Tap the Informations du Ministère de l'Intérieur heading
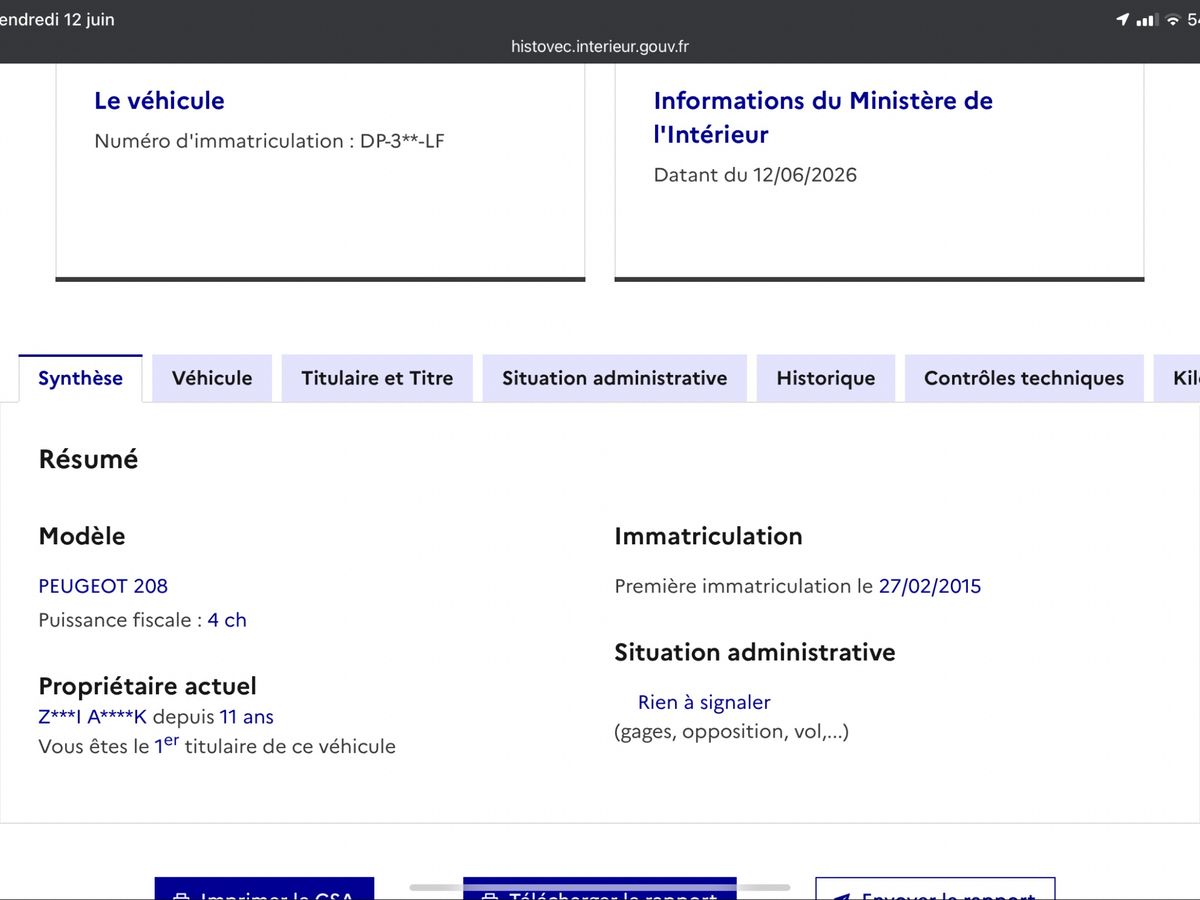Viewport: 1200px width, 900px height. tap(823, 117)
